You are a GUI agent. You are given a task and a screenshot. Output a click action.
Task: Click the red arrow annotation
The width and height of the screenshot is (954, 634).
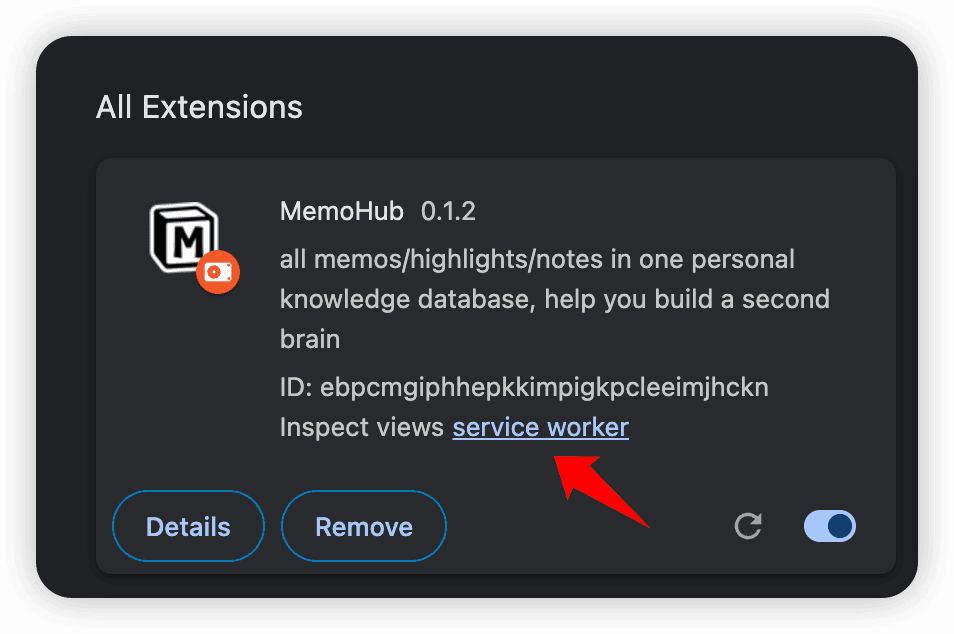(x=602, y=490)
